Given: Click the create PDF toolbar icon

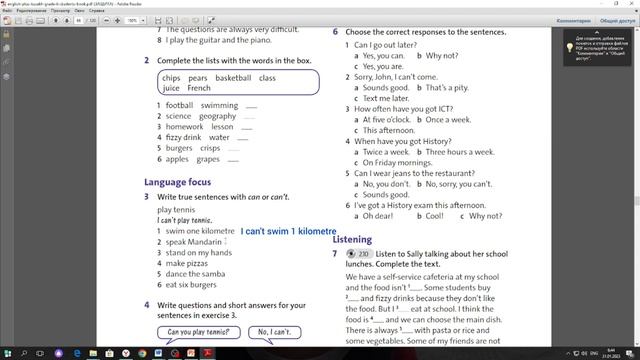Looking at the screenshot, I should tap(7, 20).
